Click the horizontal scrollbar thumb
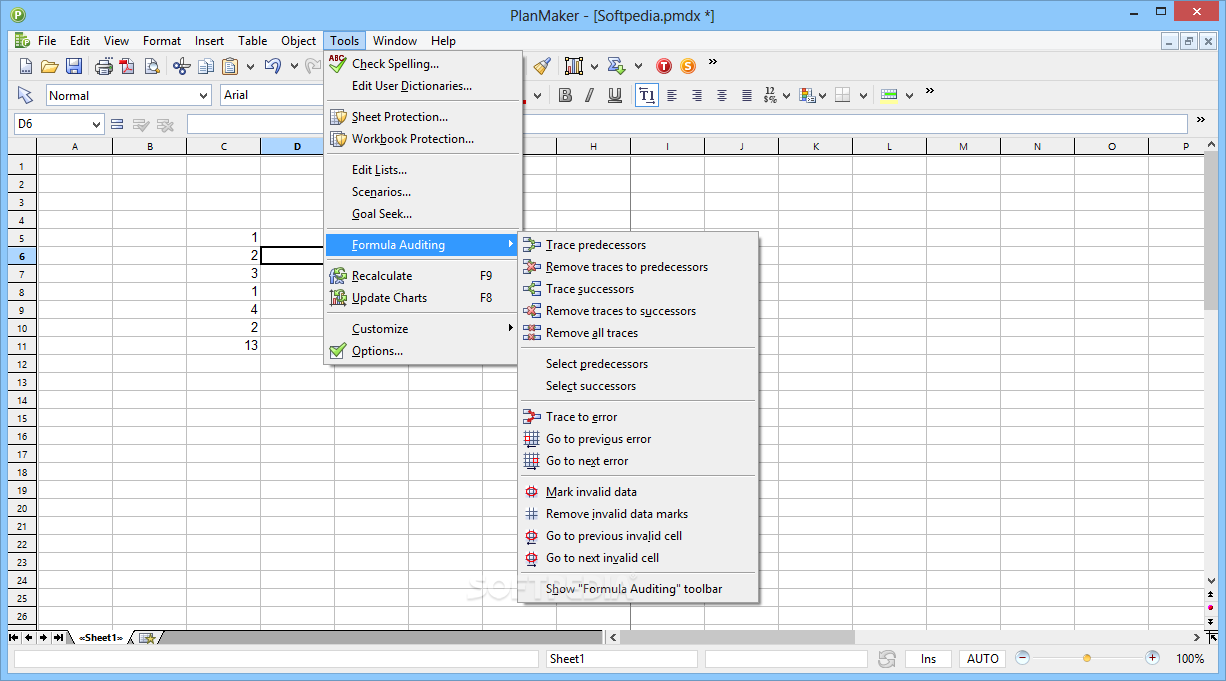This screenshot has height=681, width=1226. tap(737, 637)
